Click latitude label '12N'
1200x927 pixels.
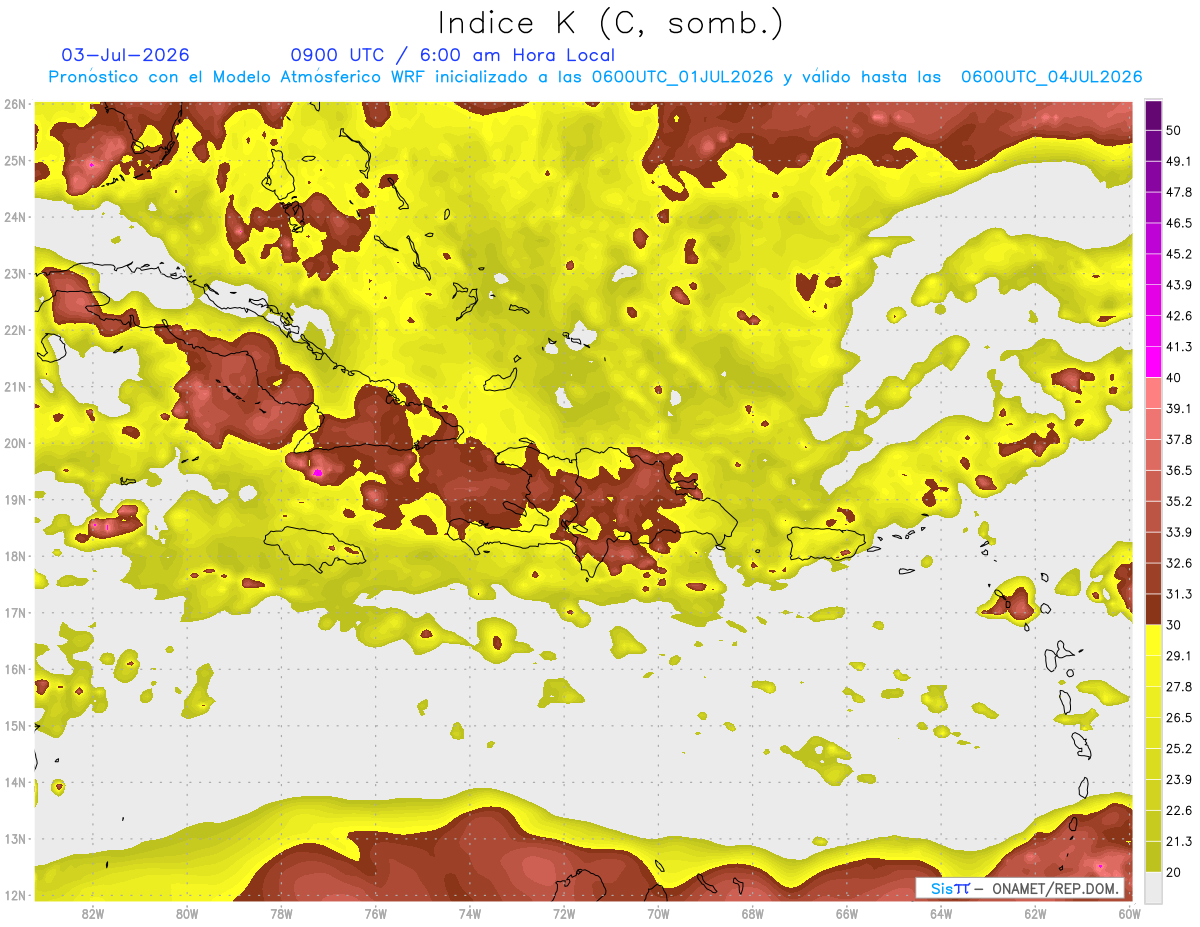[16, 895]
